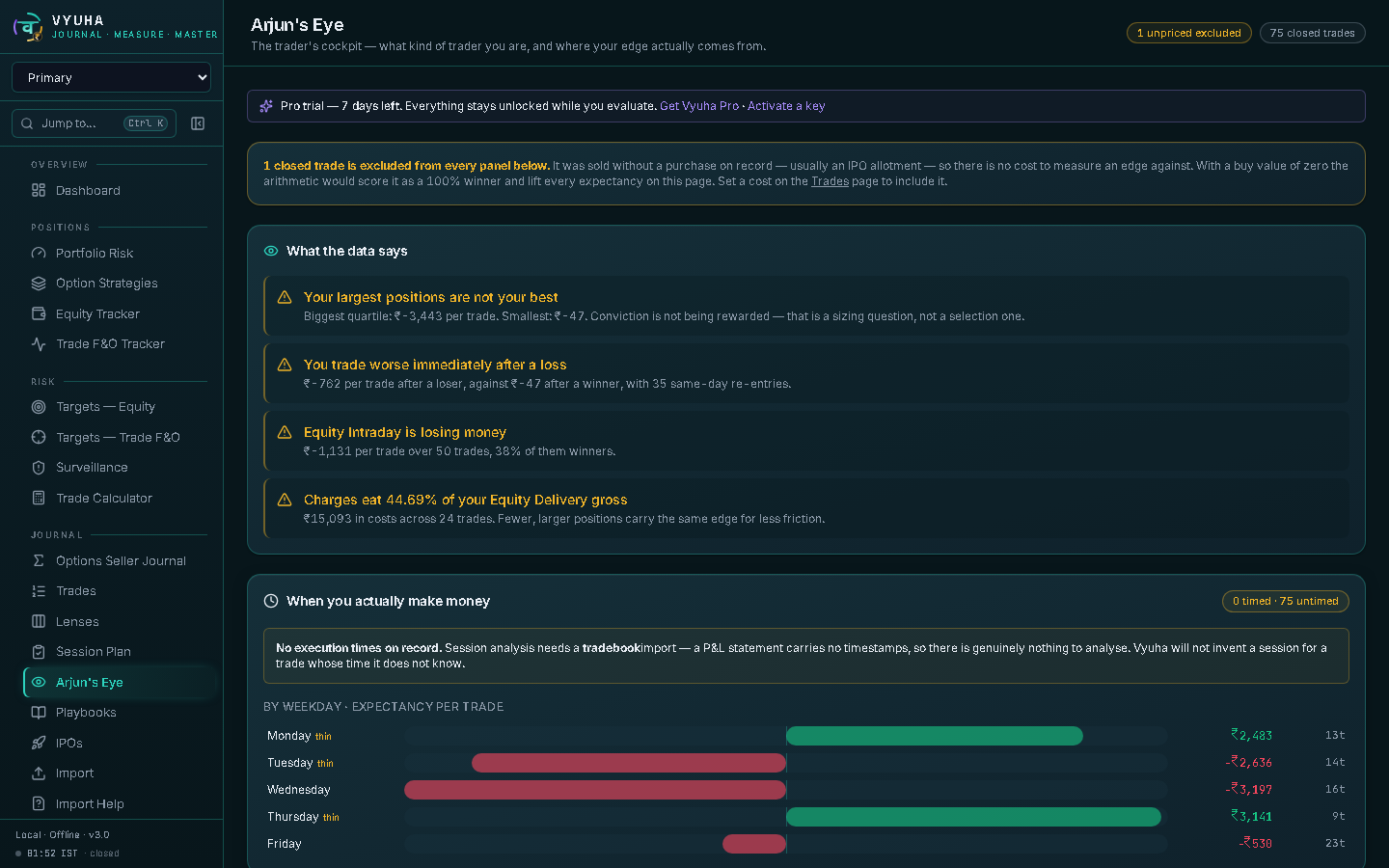Click the Tuesday 'thin' label
The width and height of the screenshot is (1389, 868).
(x=325, y=764)
